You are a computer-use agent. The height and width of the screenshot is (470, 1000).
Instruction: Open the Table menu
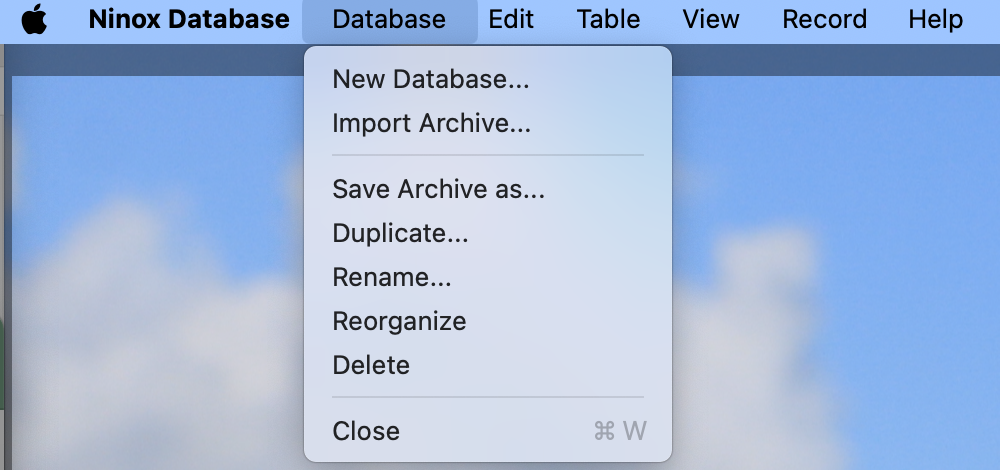[608, 20]
